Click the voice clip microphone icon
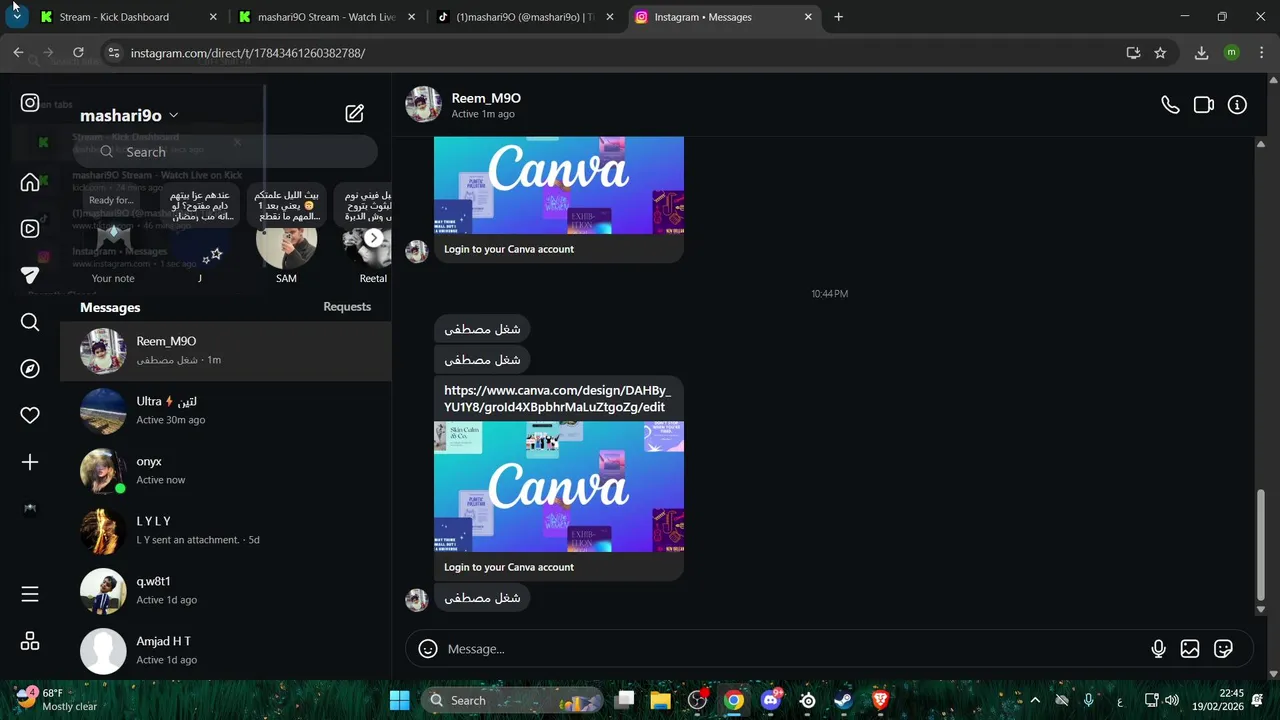This screenshot has width=1280, height=720. (1158, 649)
